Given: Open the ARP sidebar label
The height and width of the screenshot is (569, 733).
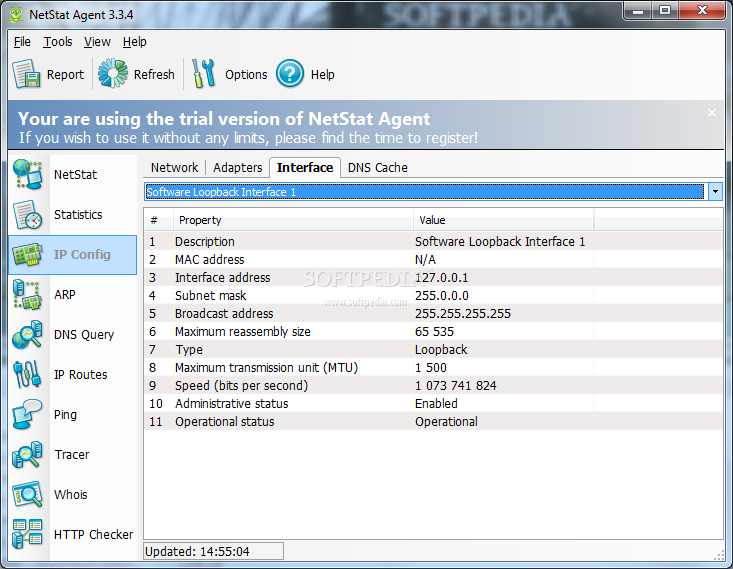Looking at the screenshot, I should click(x=65, y=295).
